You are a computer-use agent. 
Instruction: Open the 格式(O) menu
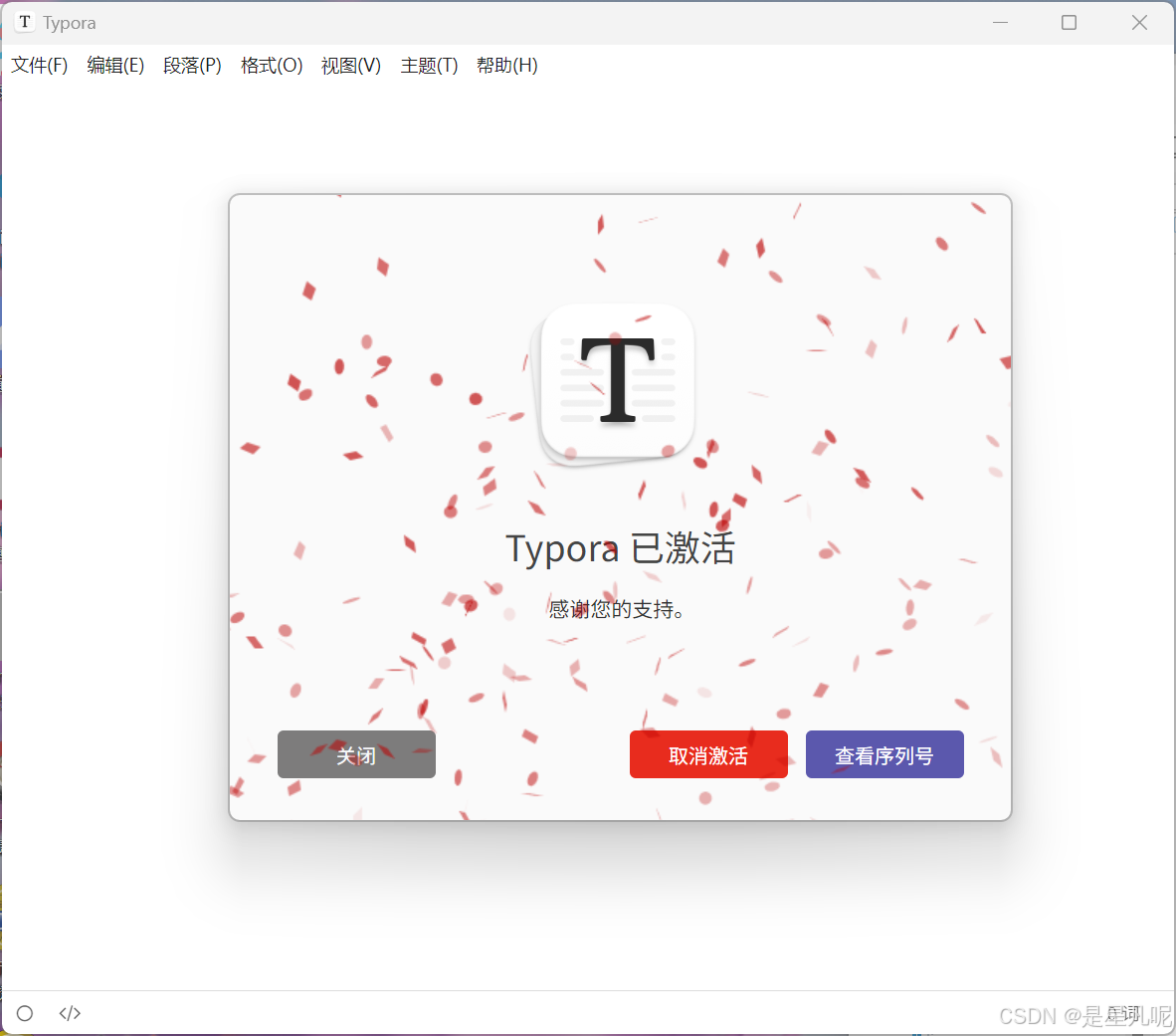click(272, 66)
